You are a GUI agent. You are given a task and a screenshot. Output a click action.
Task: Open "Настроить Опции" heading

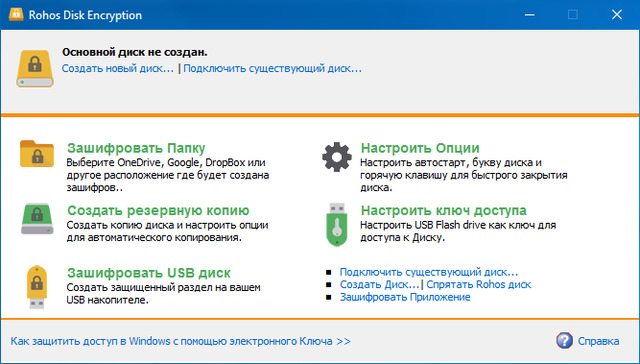[x=420, y=148]
